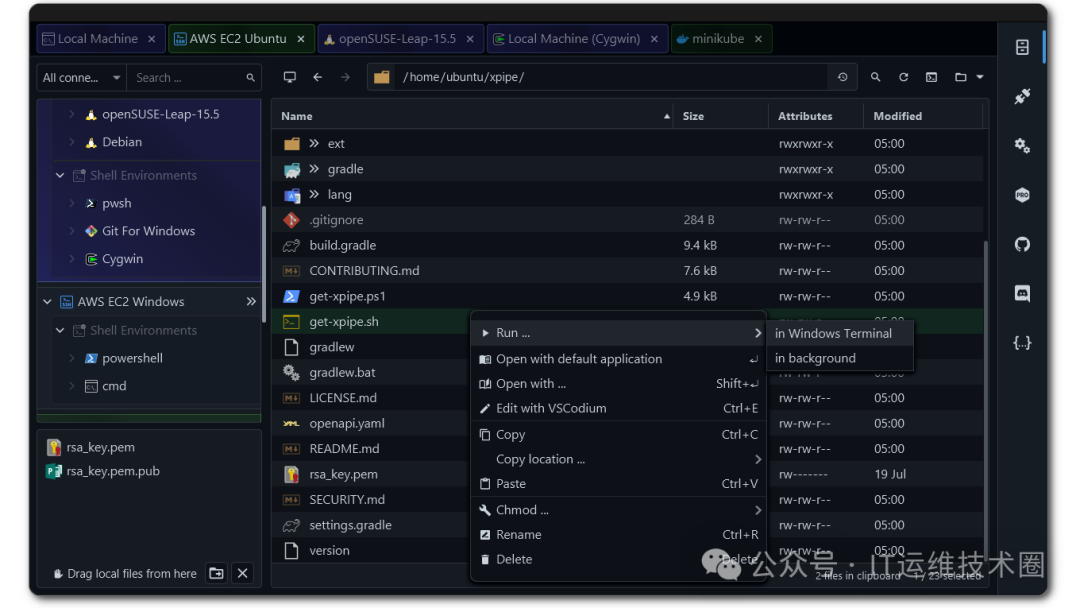1080x608 pixels.
Task: Close the AWS EC2 Ubuntu tab
Action: tap(301, 39)
